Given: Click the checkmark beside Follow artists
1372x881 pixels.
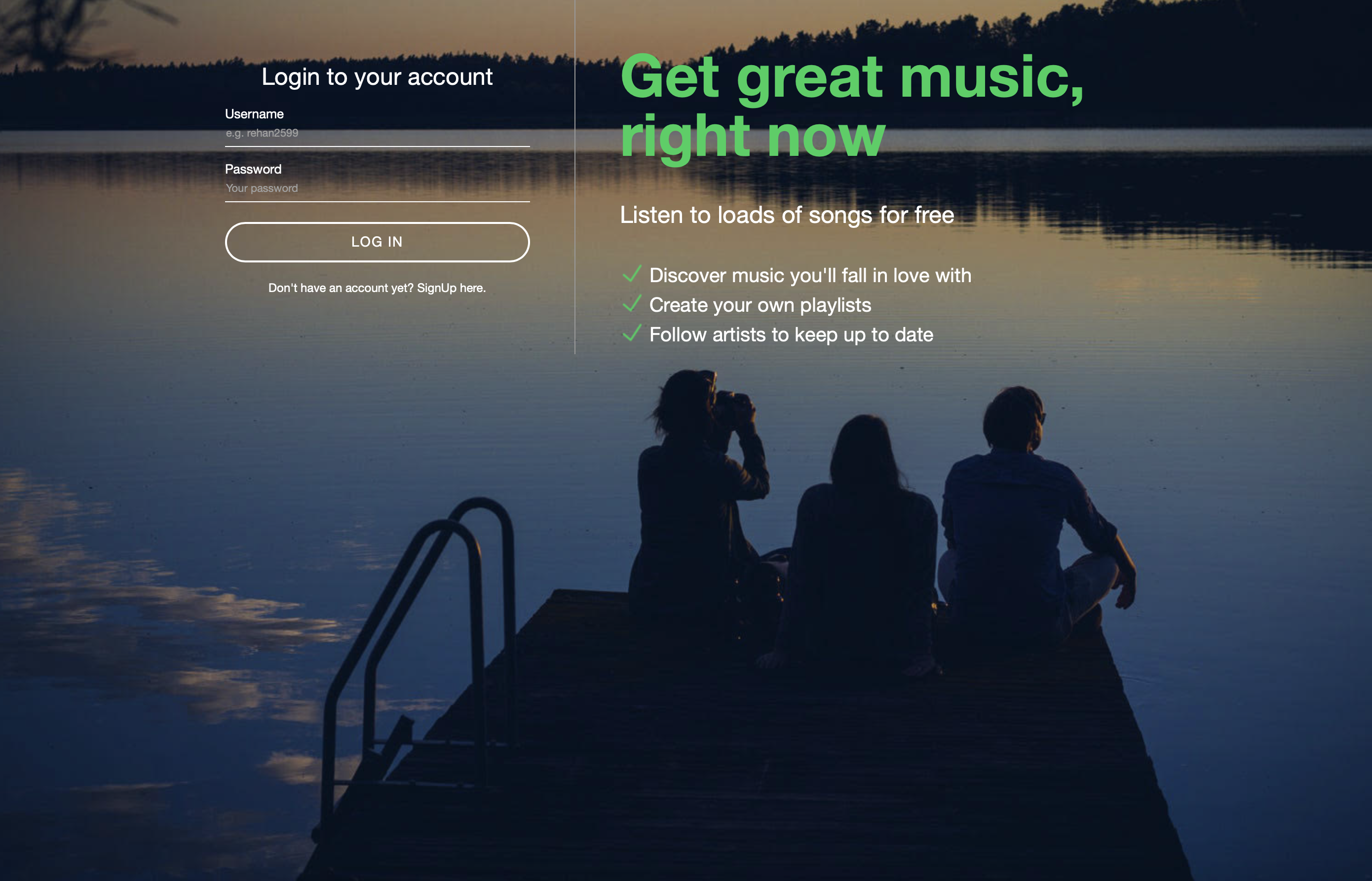Looking at the screenshot, I should coord(632,333).
